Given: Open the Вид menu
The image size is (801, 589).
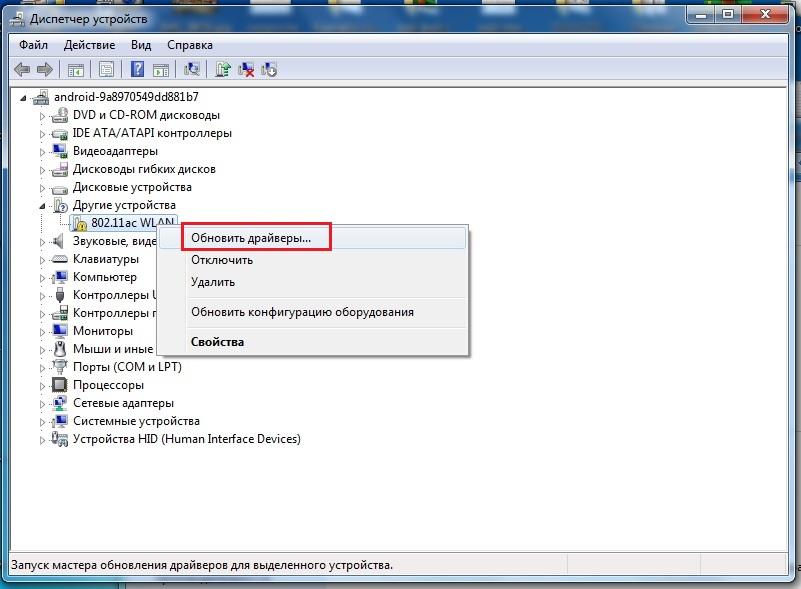Looking at the screenshot, I should coord(141,45).
